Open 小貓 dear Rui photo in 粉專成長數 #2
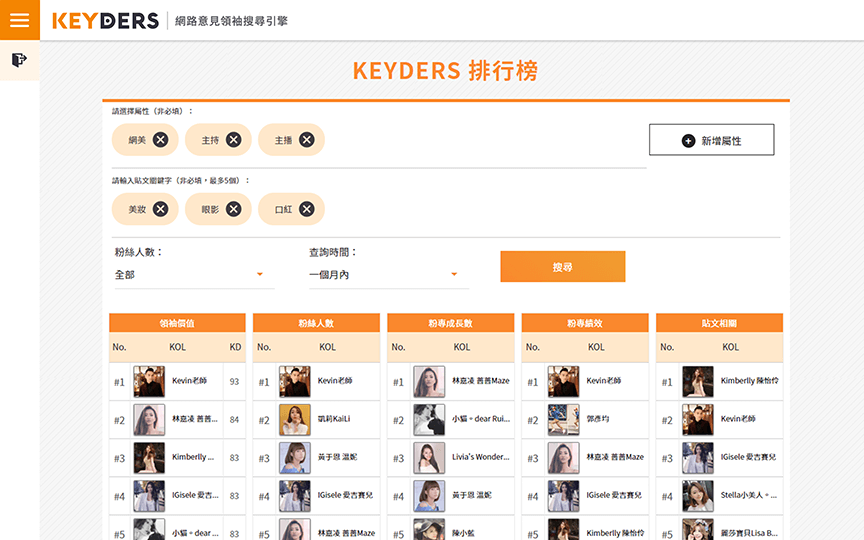The image size is (864, 540). tap(429, 420)
